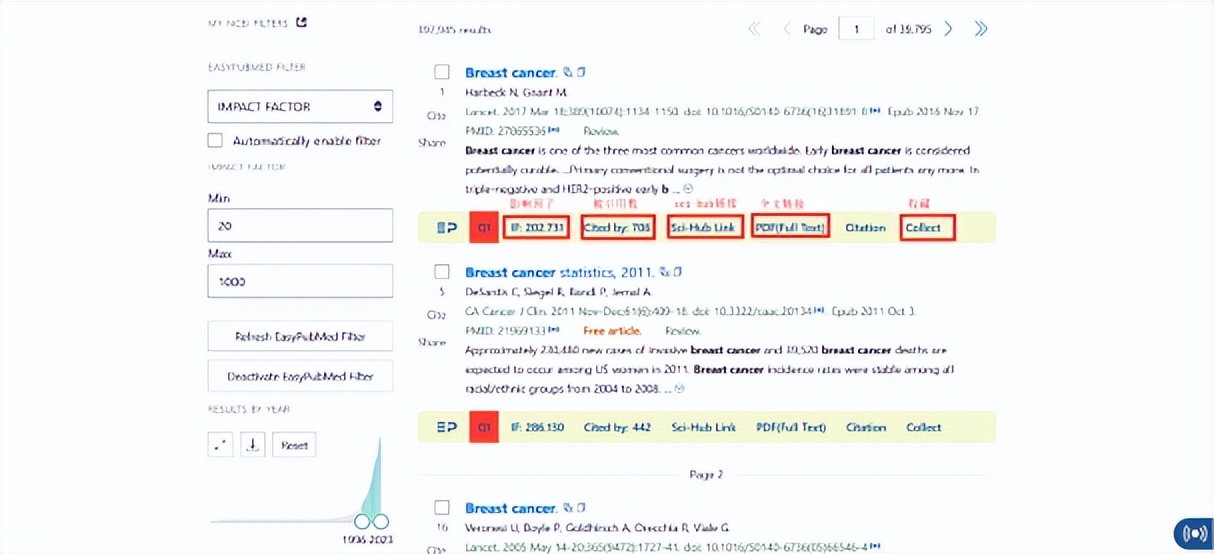Expand the results by year chart

click(x=220, y=445)
